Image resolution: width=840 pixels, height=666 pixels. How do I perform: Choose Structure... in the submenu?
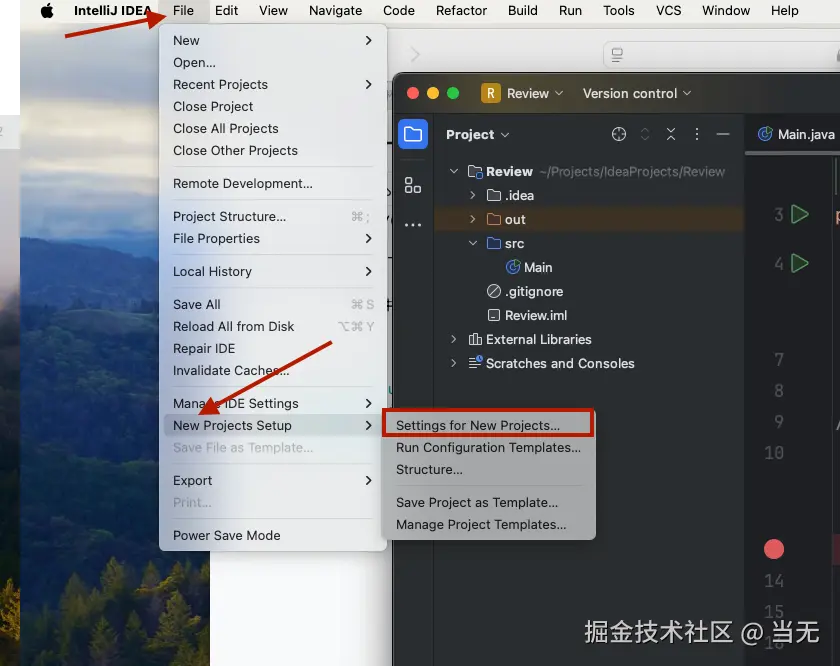pos(488,469)
